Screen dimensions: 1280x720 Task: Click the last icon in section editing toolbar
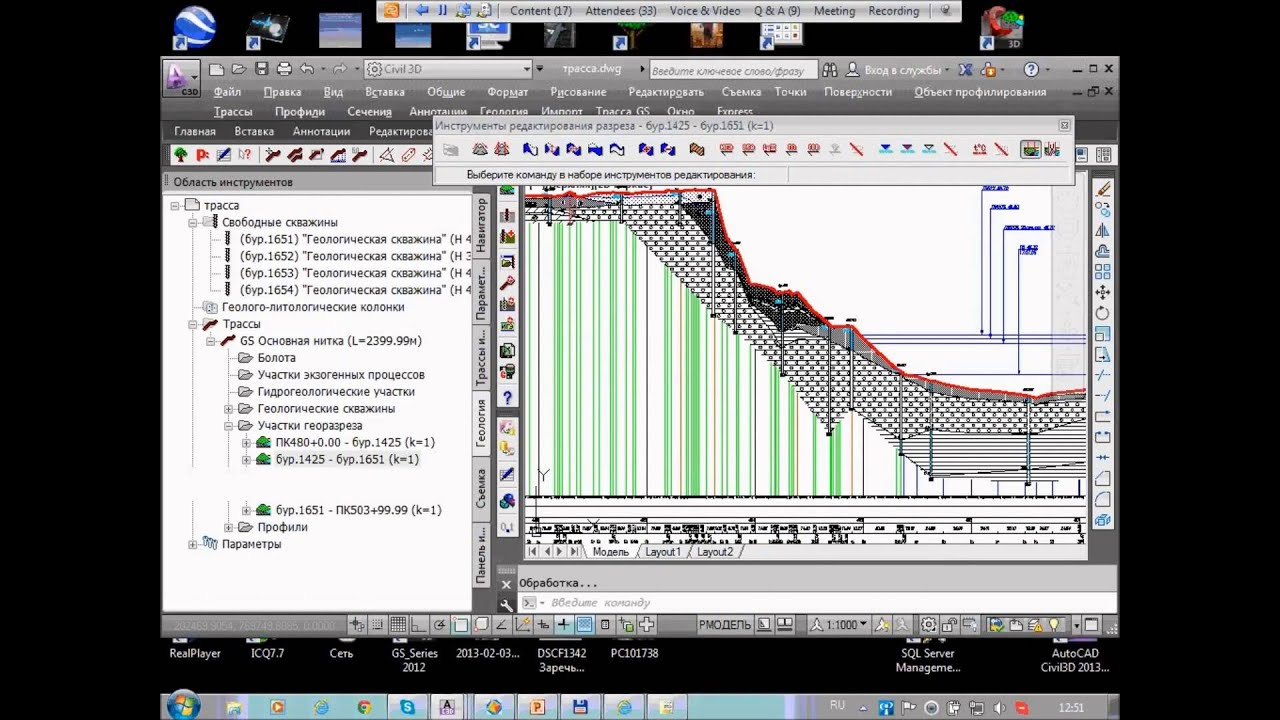[x=1052, y=150]
